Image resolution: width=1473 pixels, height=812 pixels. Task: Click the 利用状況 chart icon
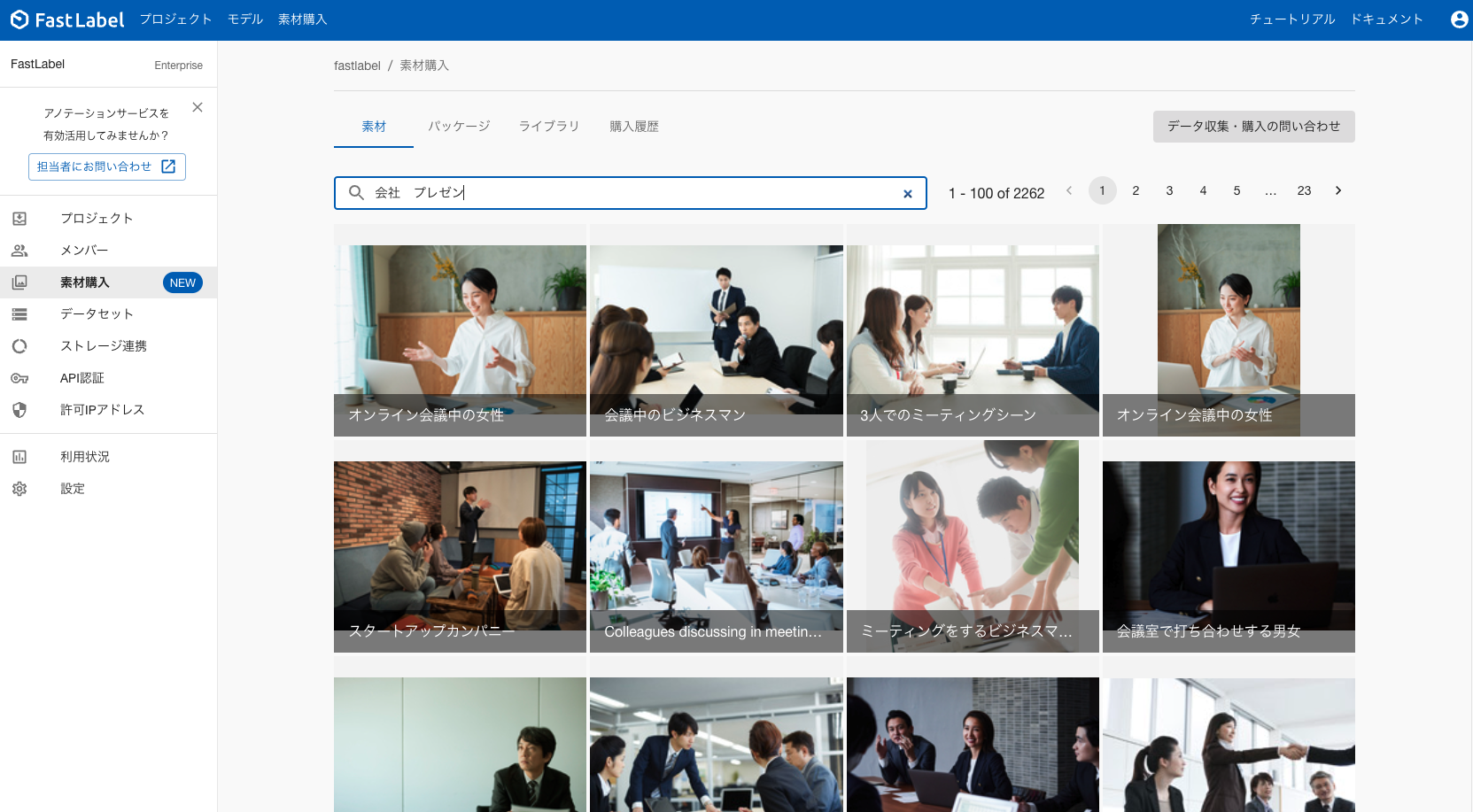[19, 457]
